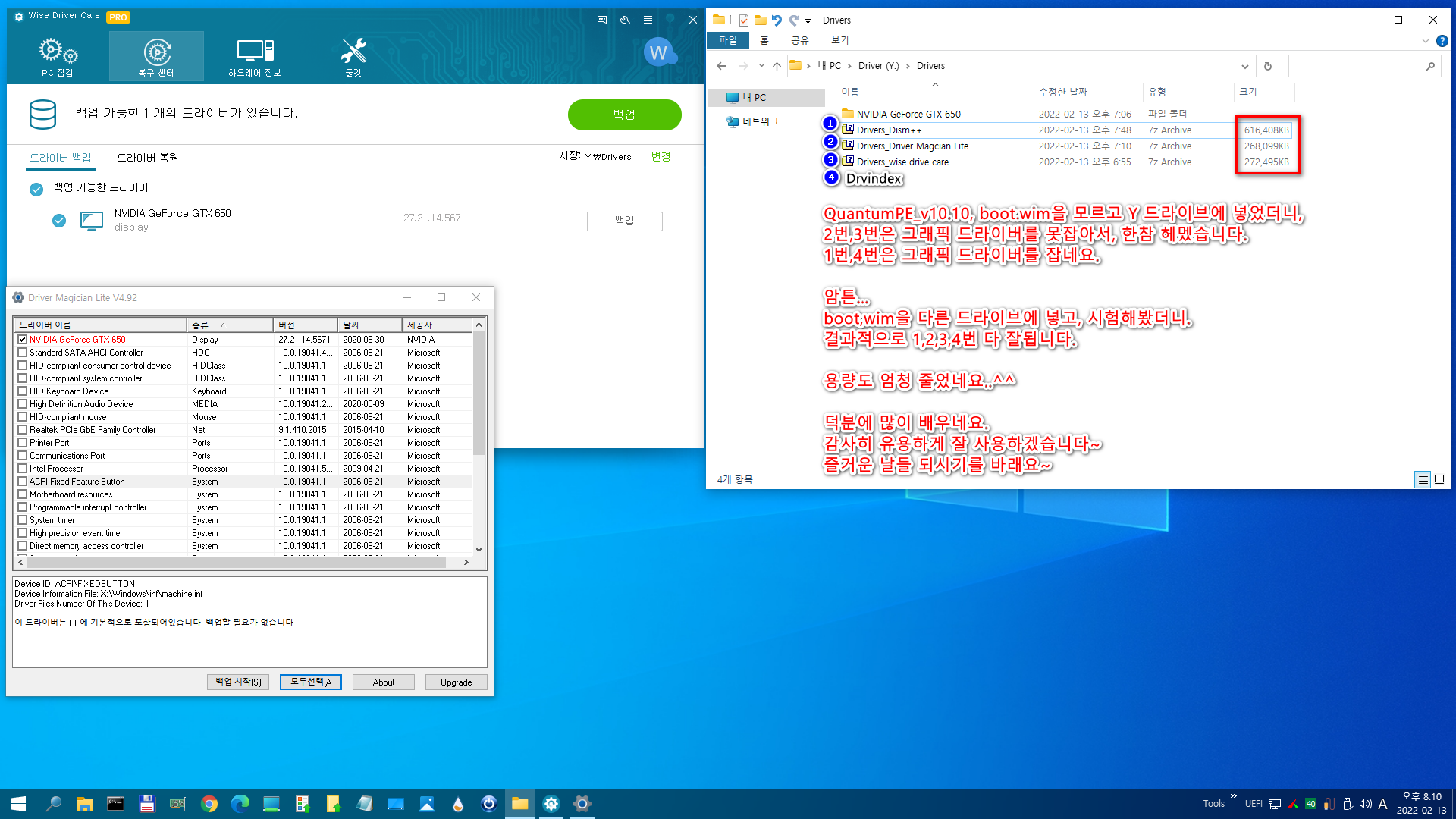Open the 보기 ribbon tab in Explorer
Image resolution: width=1456 pixels, height=819 pixels.
tap(840, 41)
